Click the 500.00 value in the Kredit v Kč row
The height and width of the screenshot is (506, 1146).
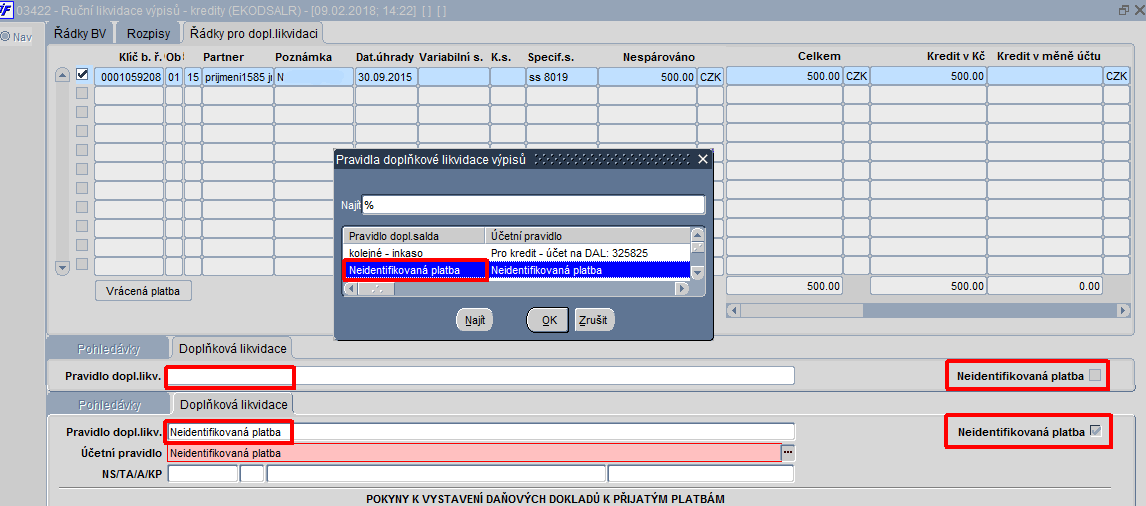927,76
